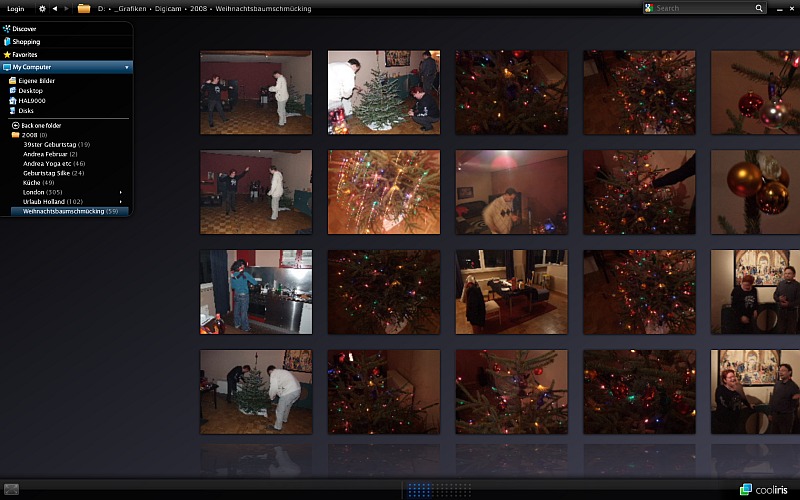
Task: Collapse the My Computer section
Action: point(126,67)
